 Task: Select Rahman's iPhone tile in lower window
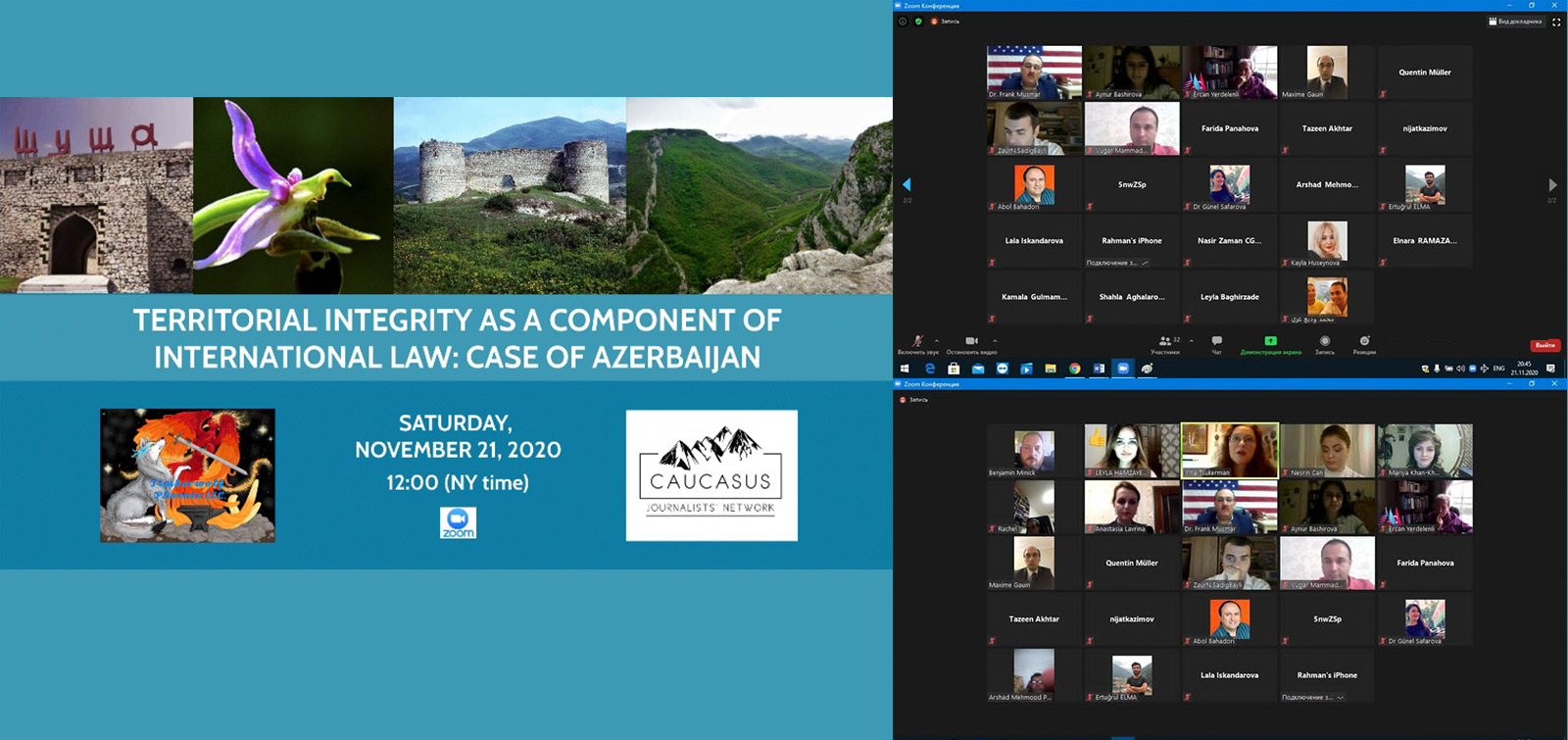(x=1327, y=675)
